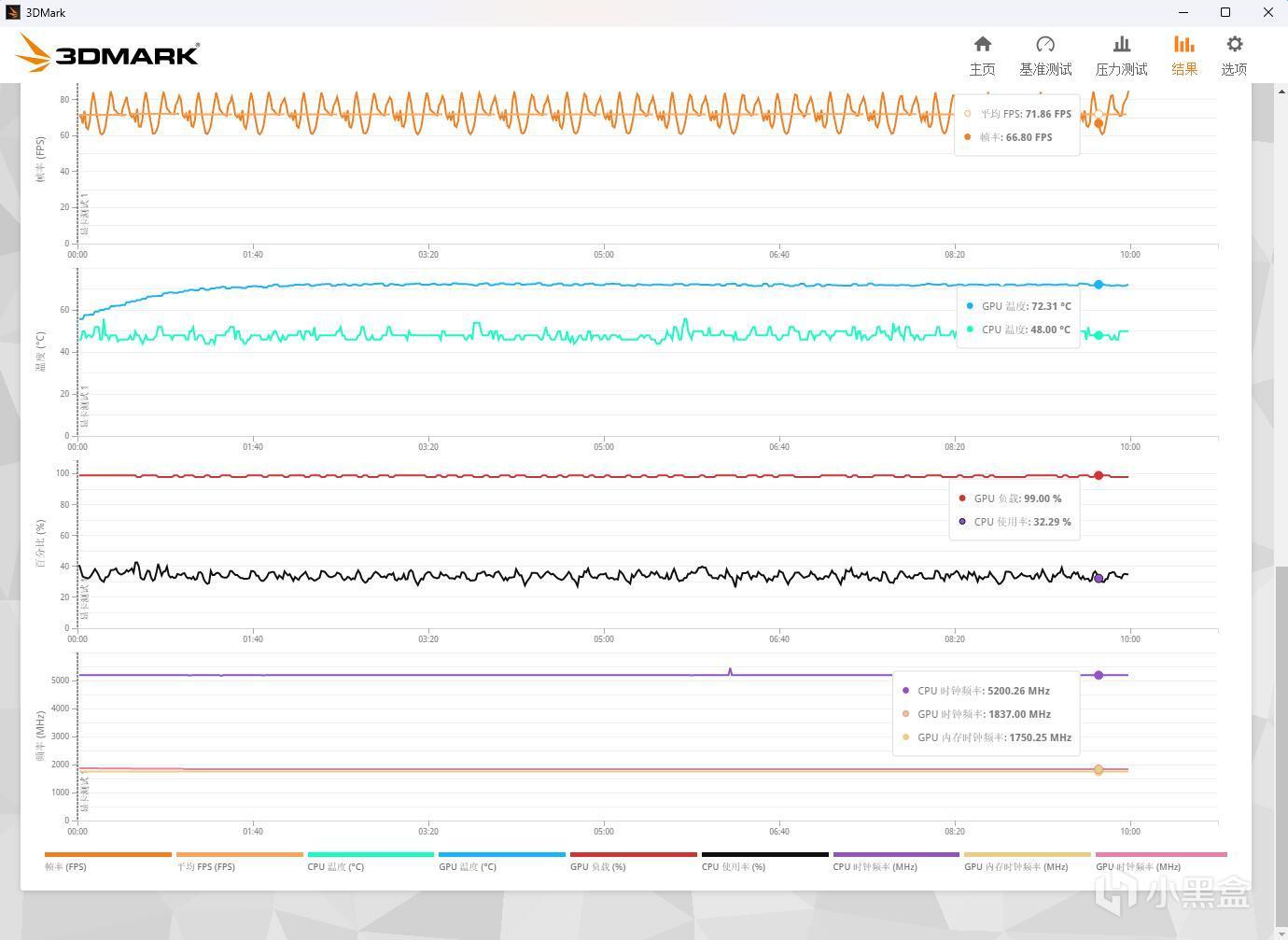Click the 频率 (MHz) vertical axis title
Screen dimensions: 1288x940
coord(40,737)
